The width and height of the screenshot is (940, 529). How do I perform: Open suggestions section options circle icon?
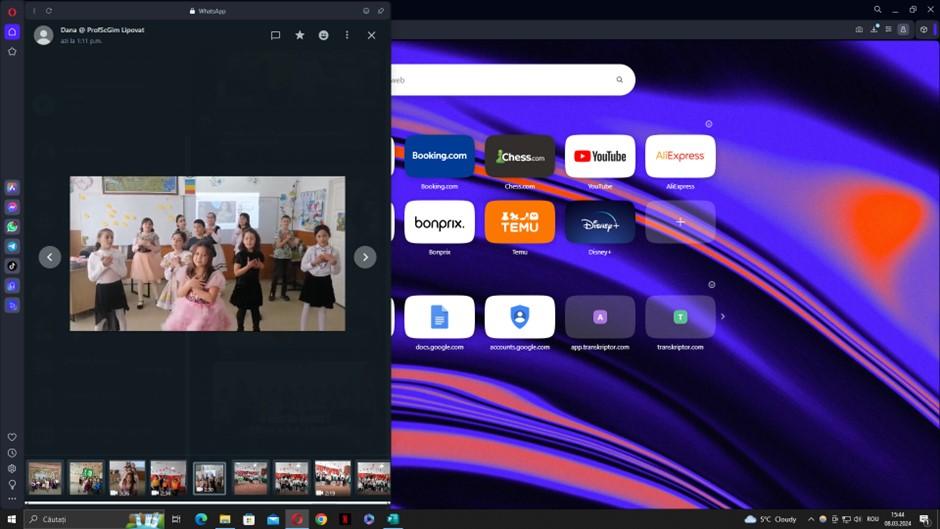(712, 285)
